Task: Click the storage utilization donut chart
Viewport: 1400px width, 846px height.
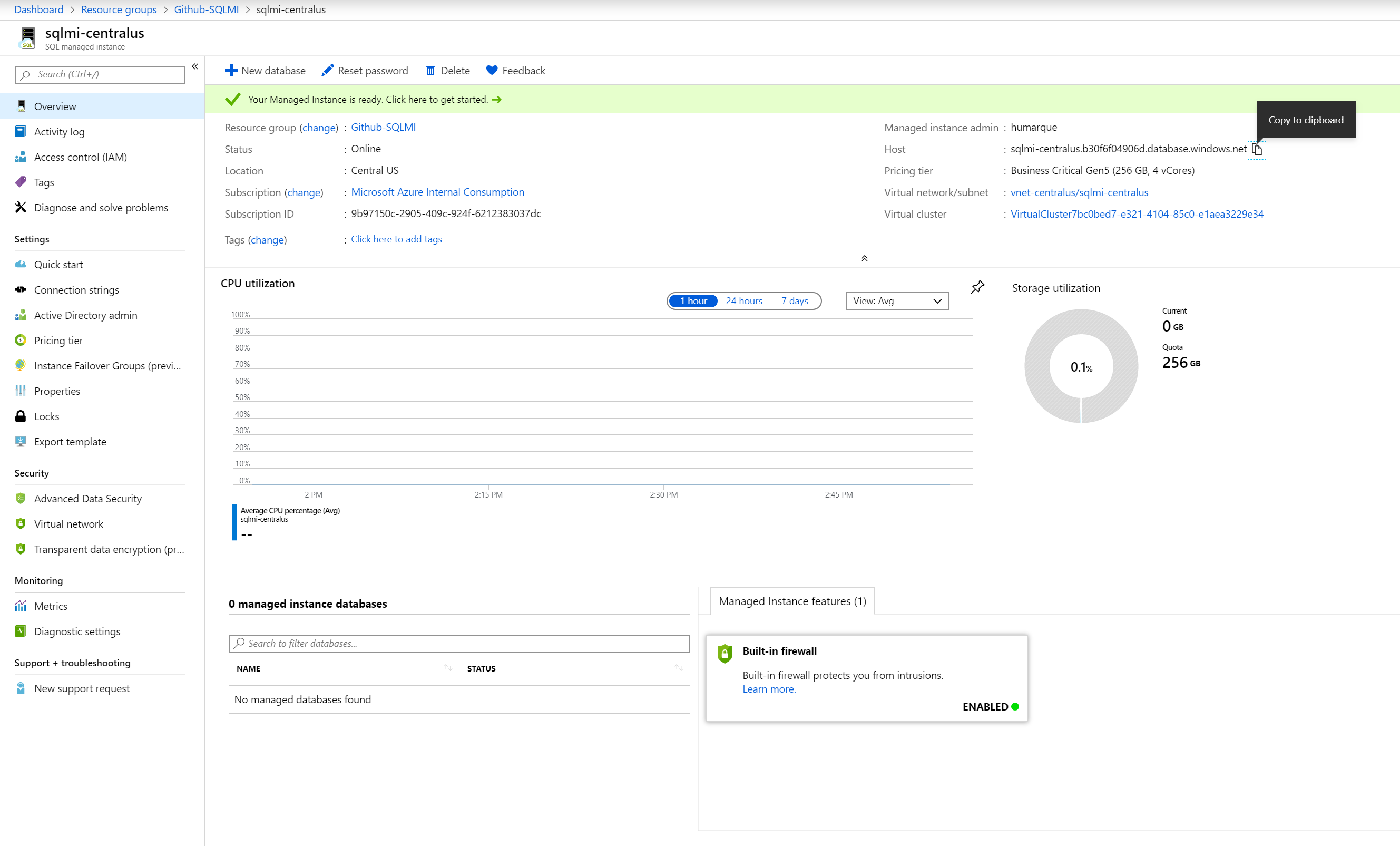Action: pyautogui.click(x=1081, y=366)
